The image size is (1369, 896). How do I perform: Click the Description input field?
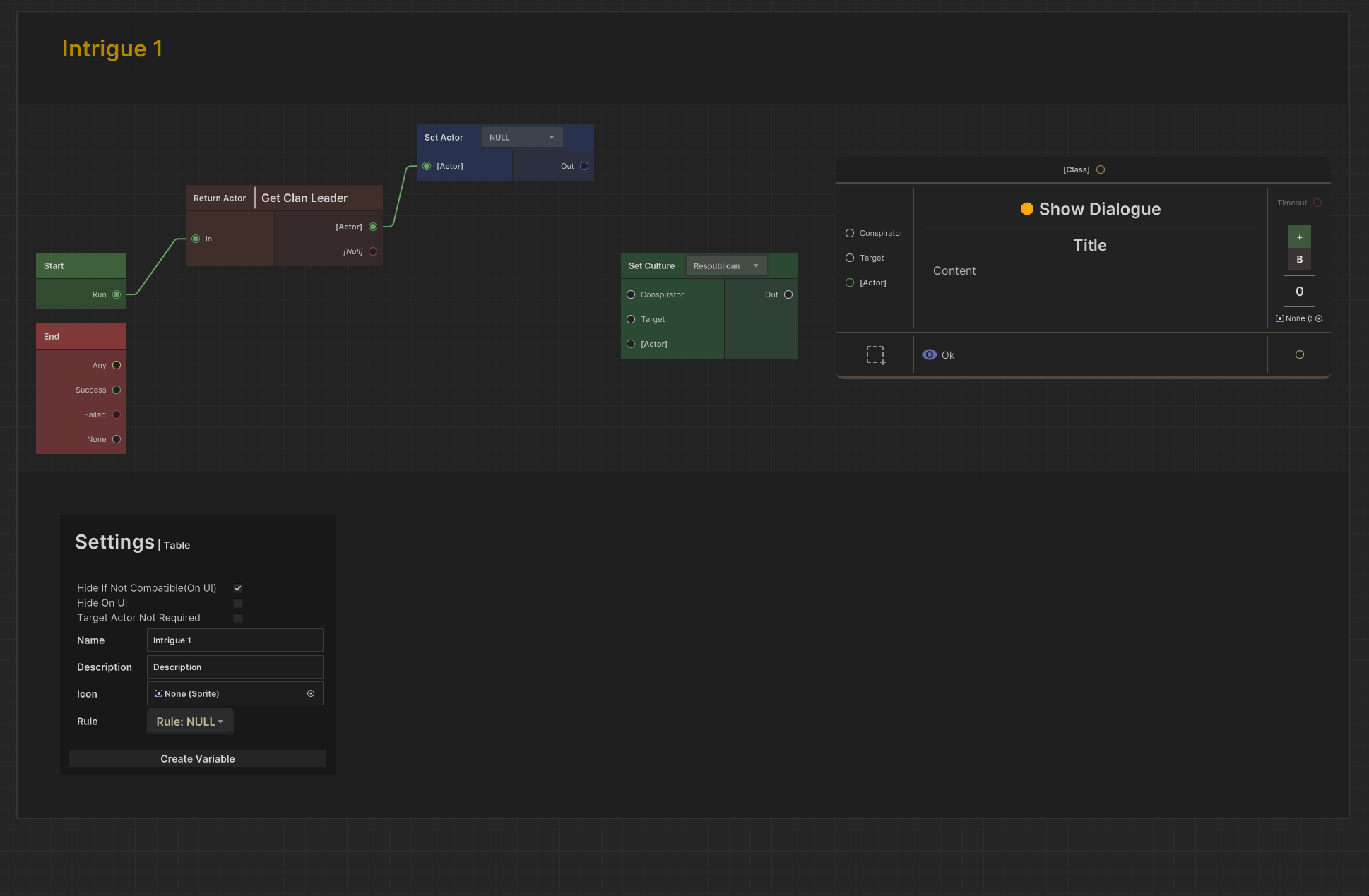click(235, 667)
